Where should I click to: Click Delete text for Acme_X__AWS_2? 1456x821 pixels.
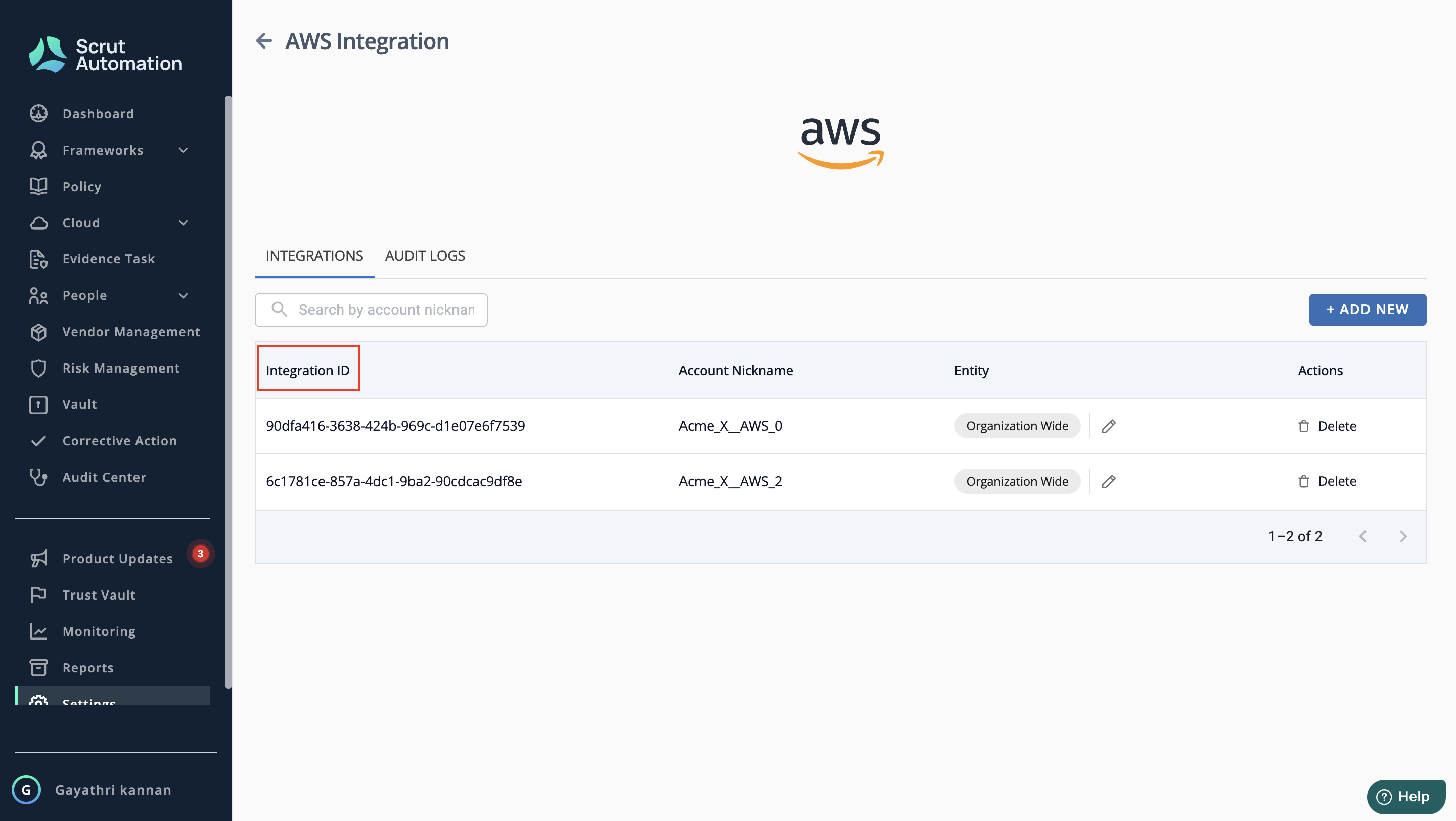(x=1337, y=481)
